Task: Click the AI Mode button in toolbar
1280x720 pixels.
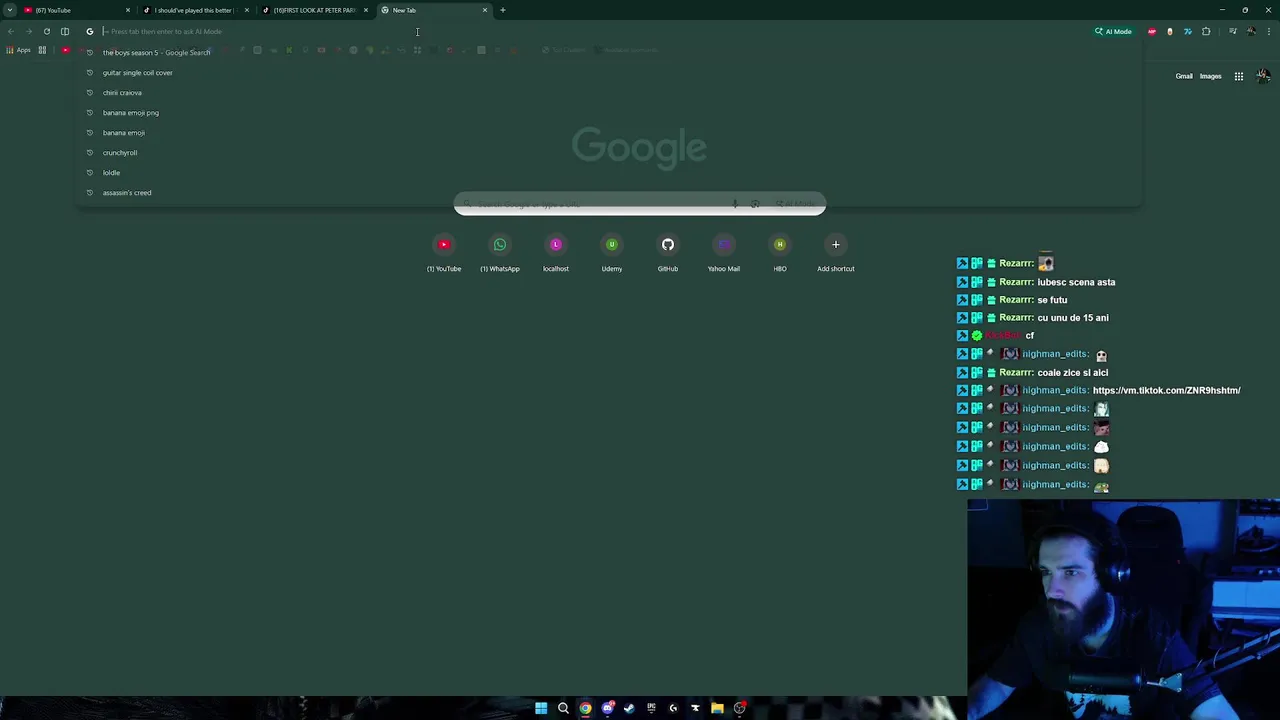Action: (x=1113, y=31)
